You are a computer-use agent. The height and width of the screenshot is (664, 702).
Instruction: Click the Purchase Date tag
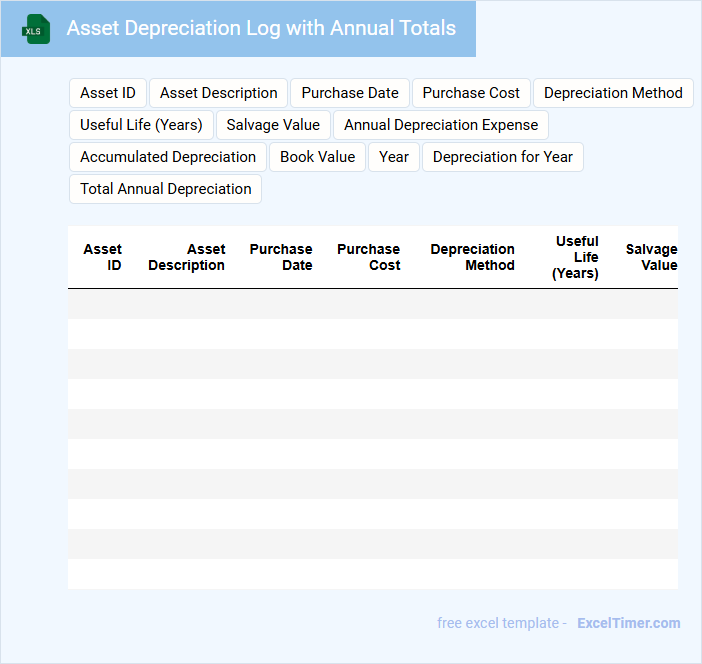pyautogui.click(x=350, y=93)
